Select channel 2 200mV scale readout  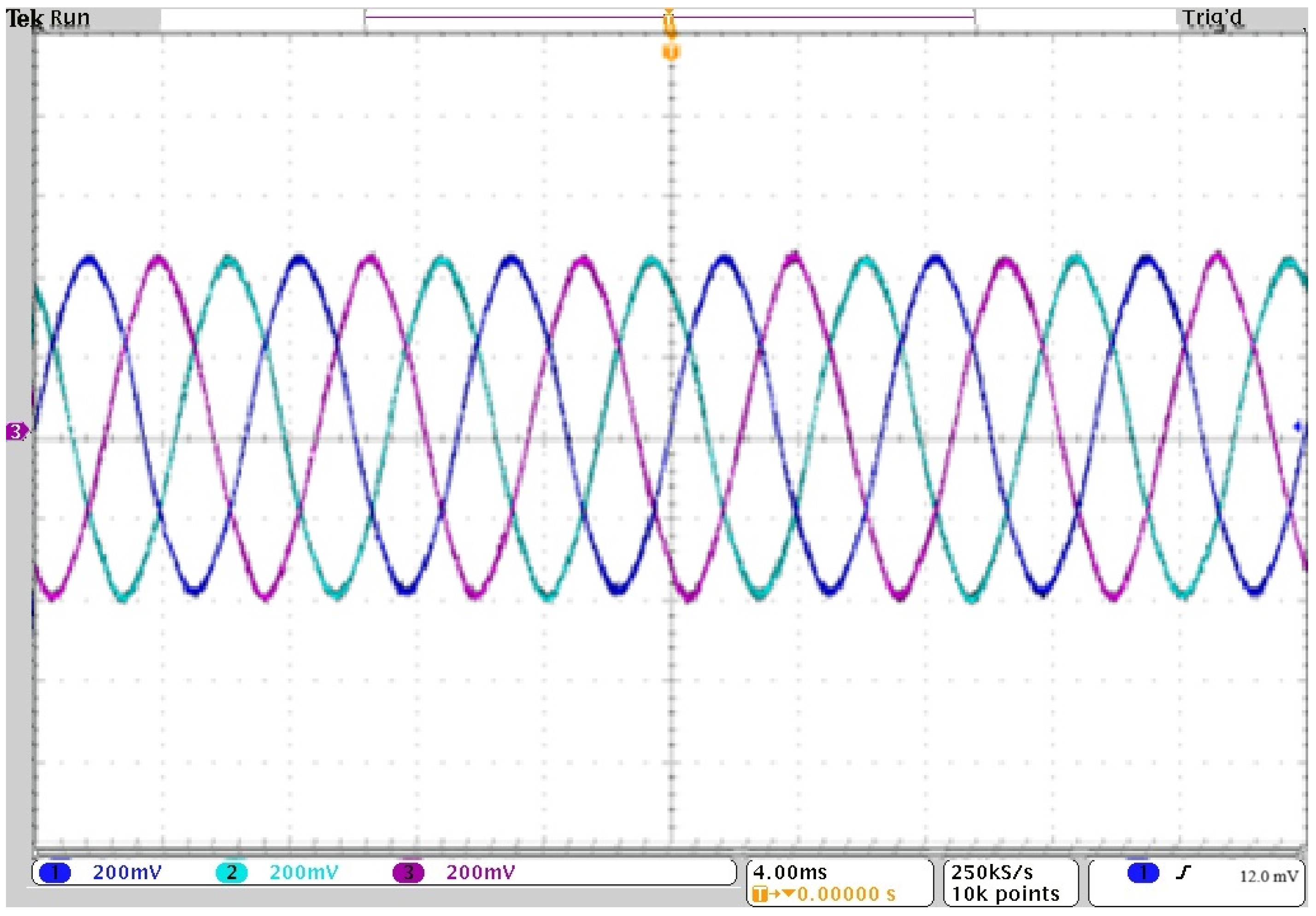click(304, 873)
